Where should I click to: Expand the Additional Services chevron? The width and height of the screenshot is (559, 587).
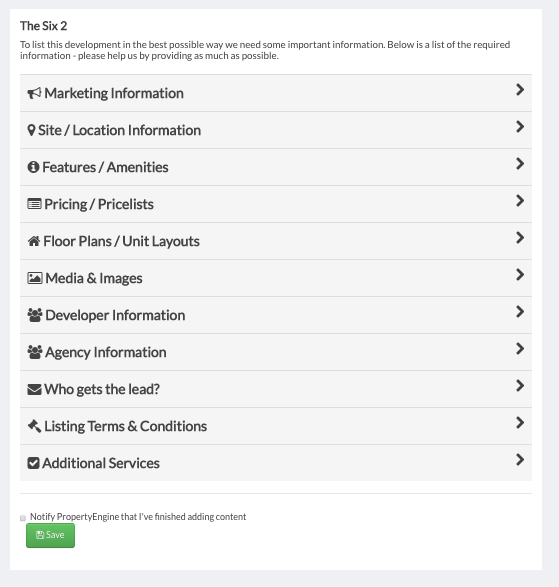[x=520, y=460]
